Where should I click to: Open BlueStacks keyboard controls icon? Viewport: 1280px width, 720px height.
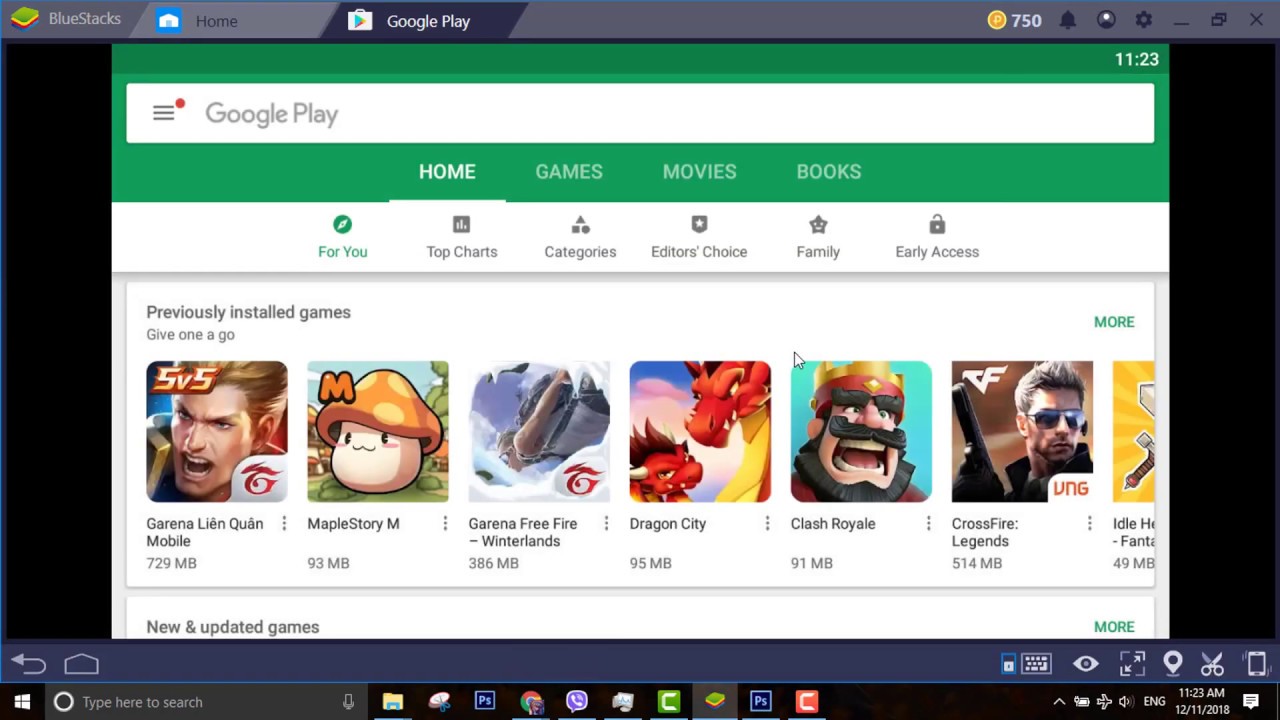click(x=1036, y=664)
